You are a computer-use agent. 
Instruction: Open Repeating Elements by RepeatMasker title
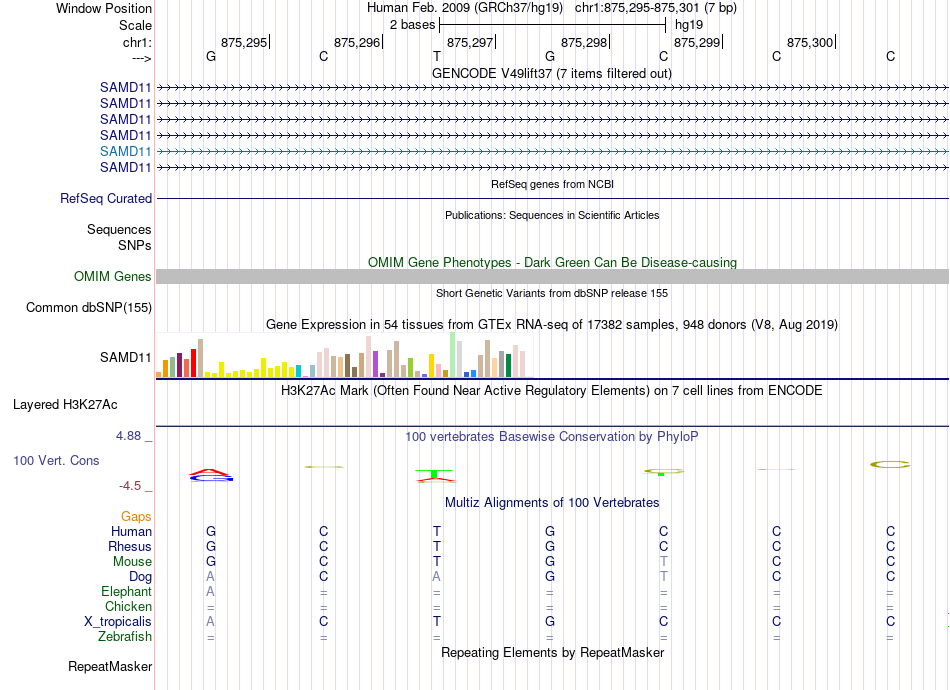552,652
